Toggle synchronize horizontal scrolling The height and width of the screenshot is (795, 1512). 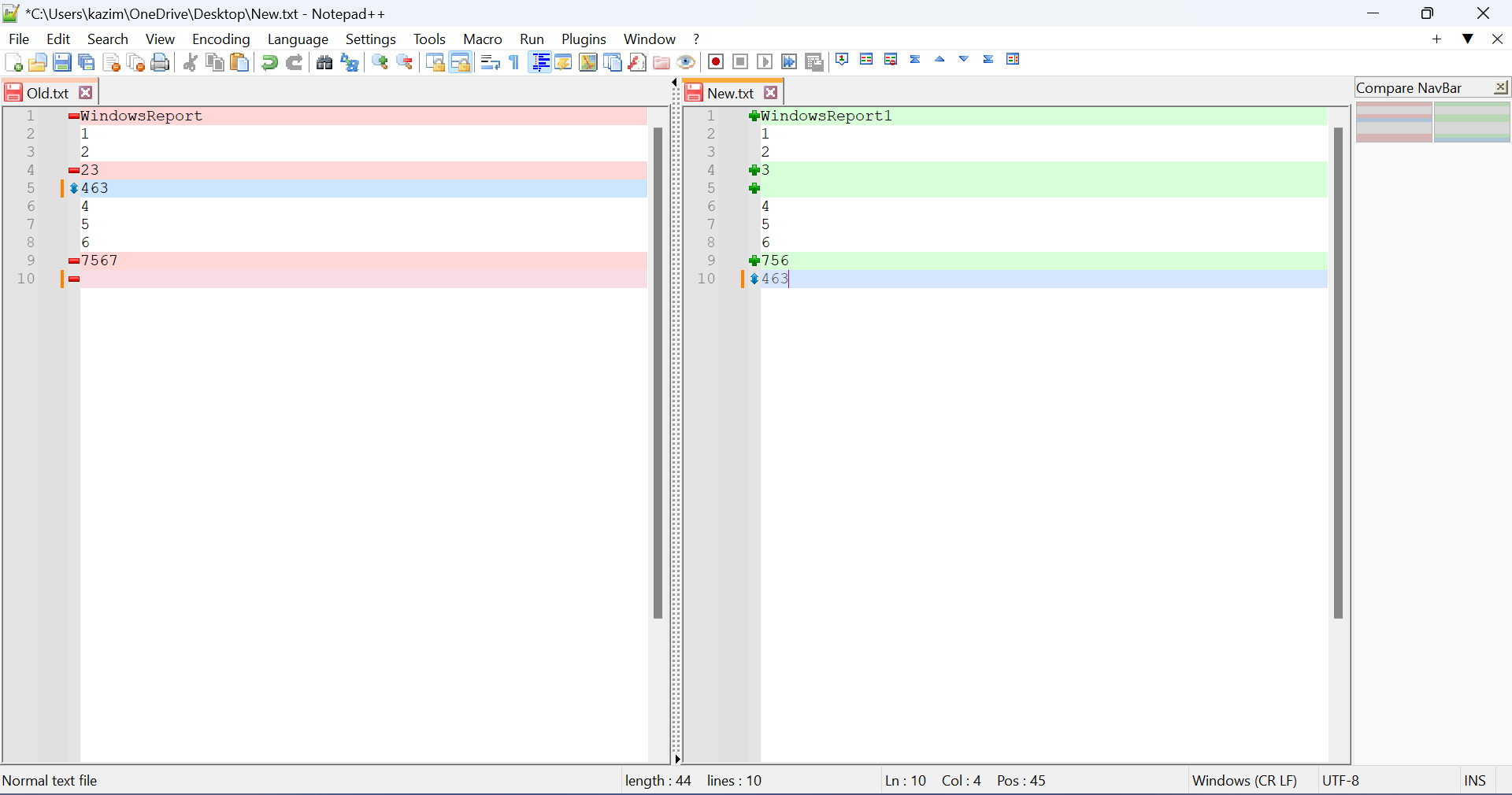coord(460,62)
